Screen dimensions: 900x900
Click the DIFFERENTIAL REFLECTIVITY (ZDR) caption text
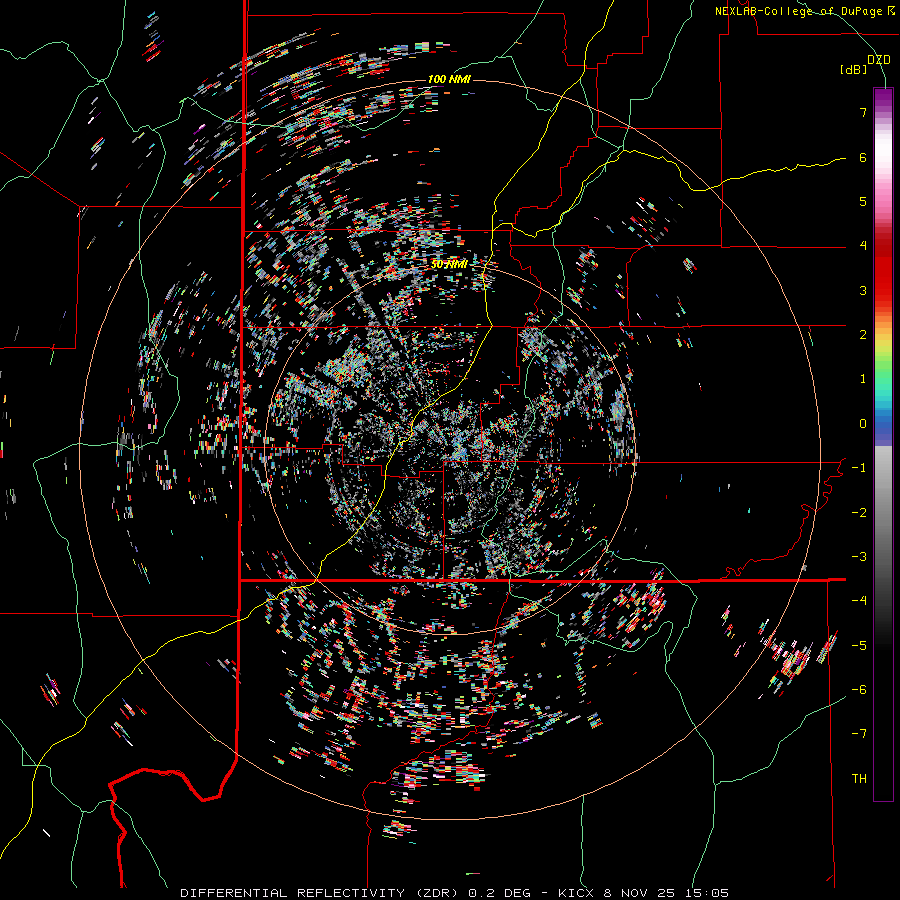(319, 893)
